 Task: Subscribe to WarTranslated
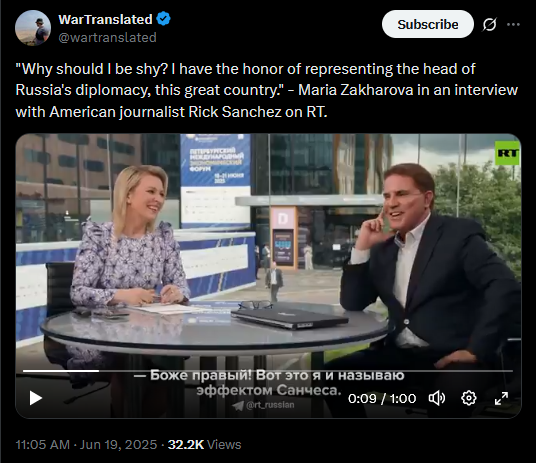(x=428, y=24)
